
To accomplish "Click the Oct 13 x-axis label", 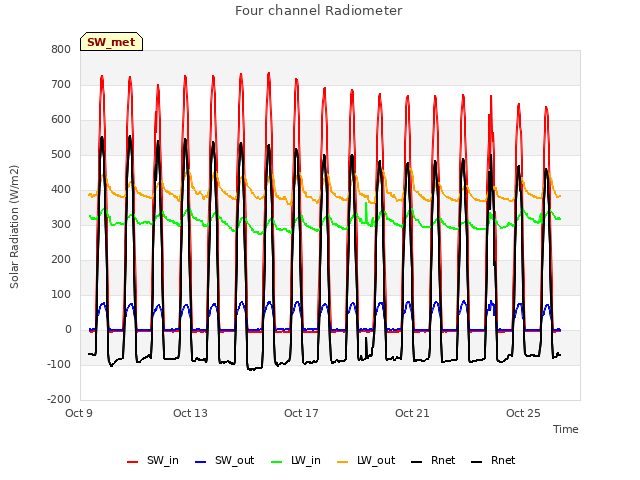I will (190, 413).
